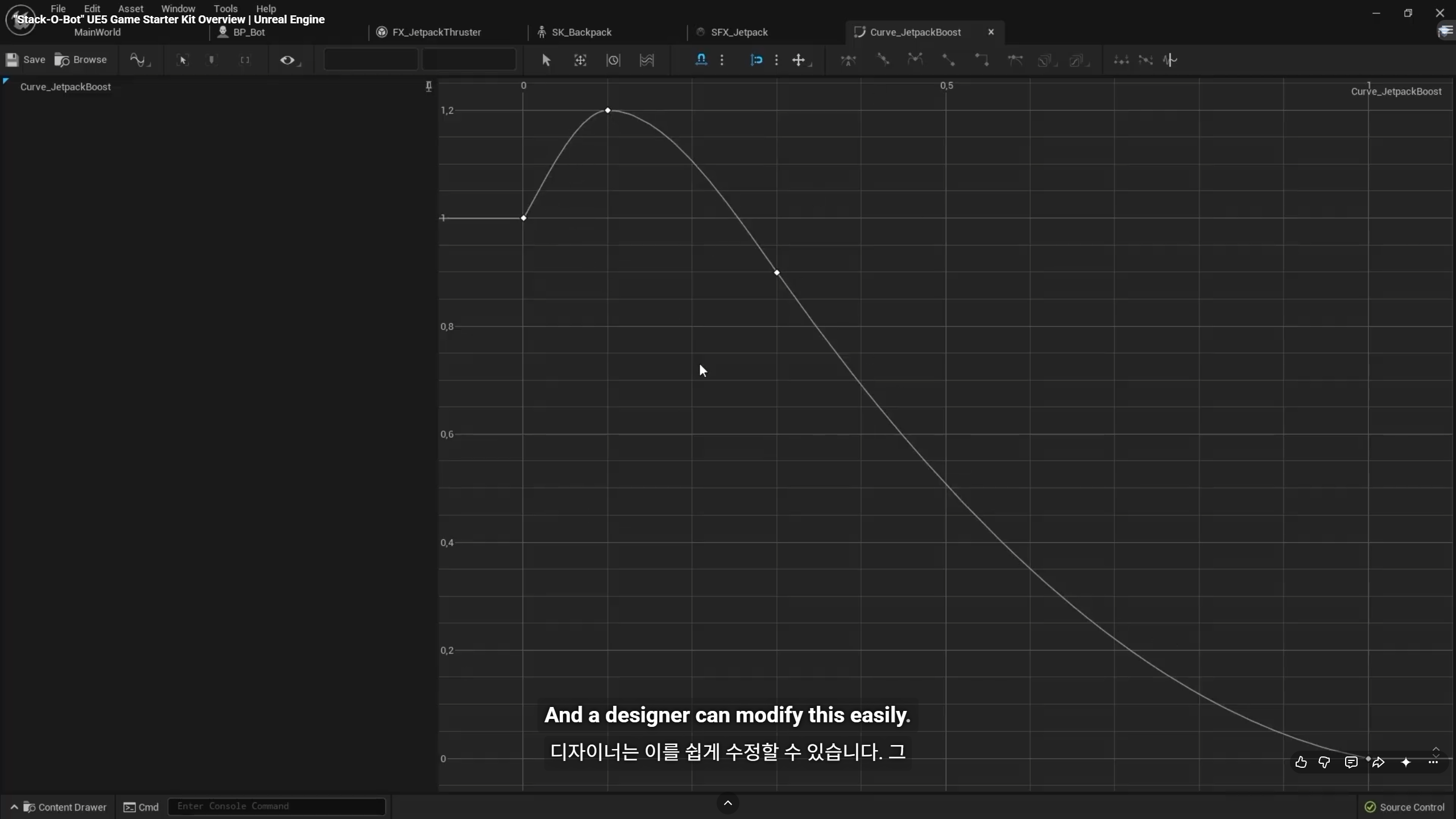Click the flatten tangents icon
1456x819 pixels.
click(1121, 60)
